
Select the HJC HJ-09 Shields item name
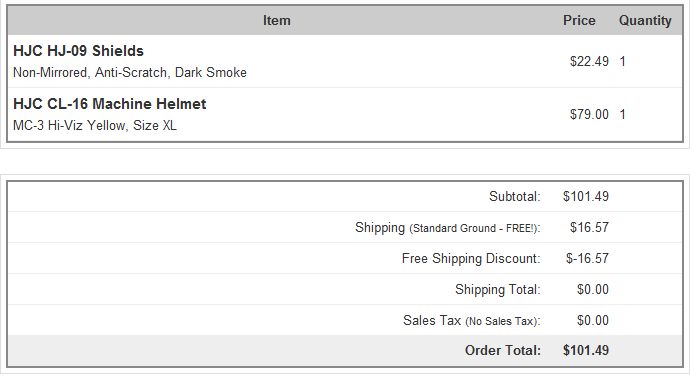[78, 51]
